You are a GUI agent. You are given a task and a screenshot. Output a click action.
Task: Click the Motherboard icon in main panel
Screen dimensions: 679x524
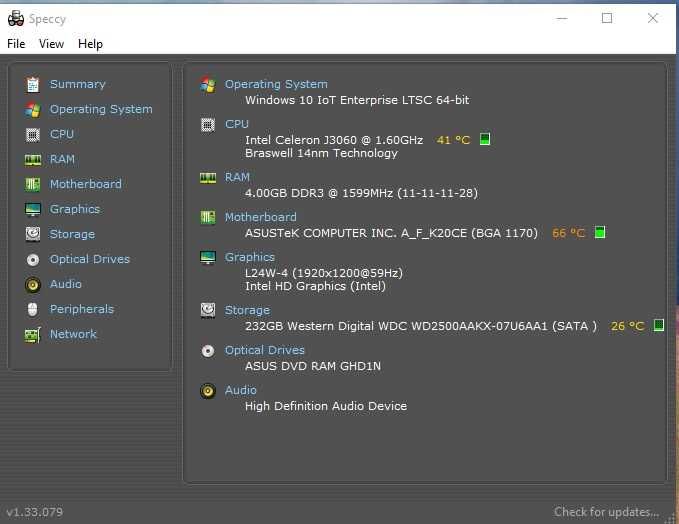coord(208,217)
